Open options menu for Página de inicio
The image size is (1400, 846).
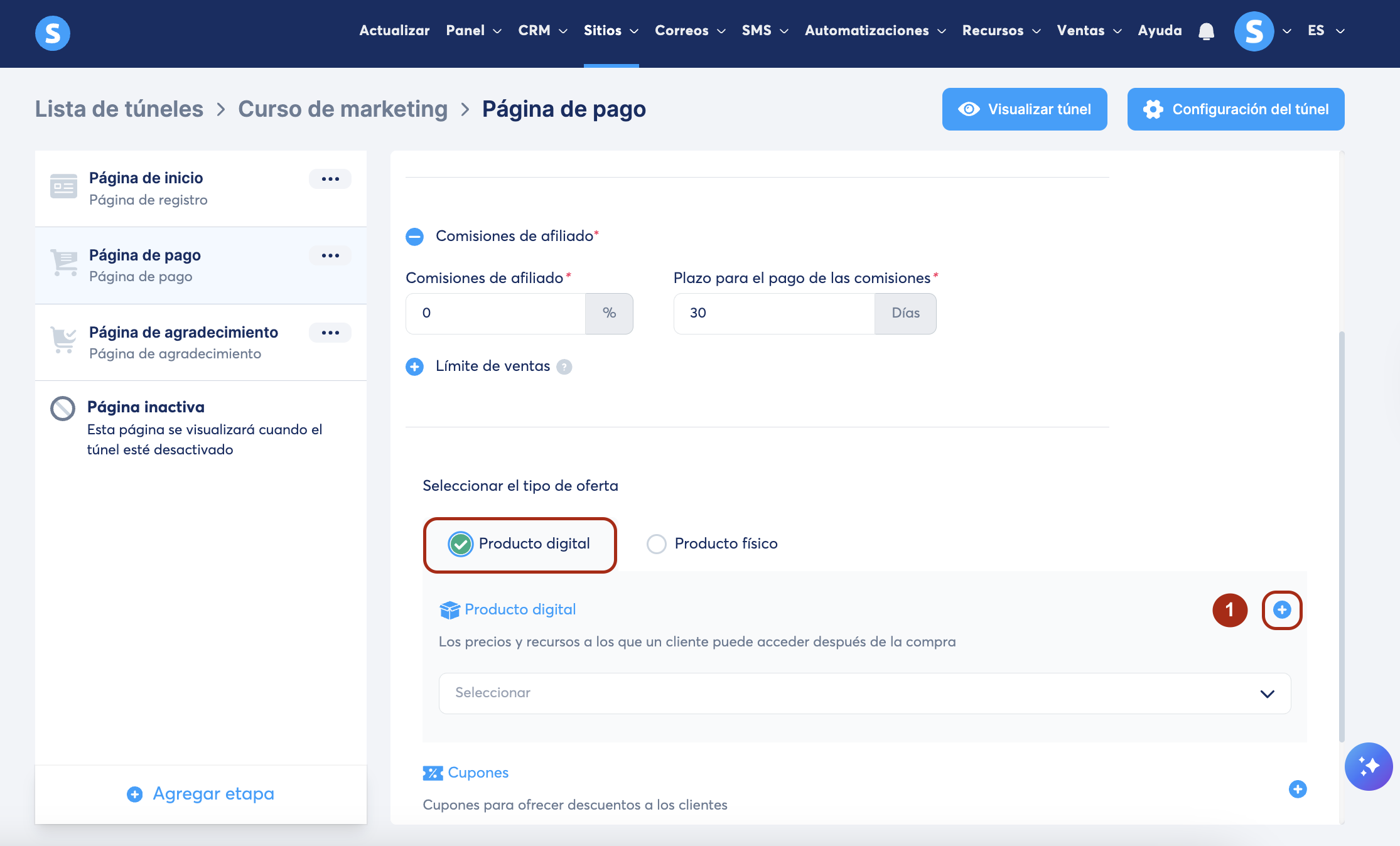330,179
